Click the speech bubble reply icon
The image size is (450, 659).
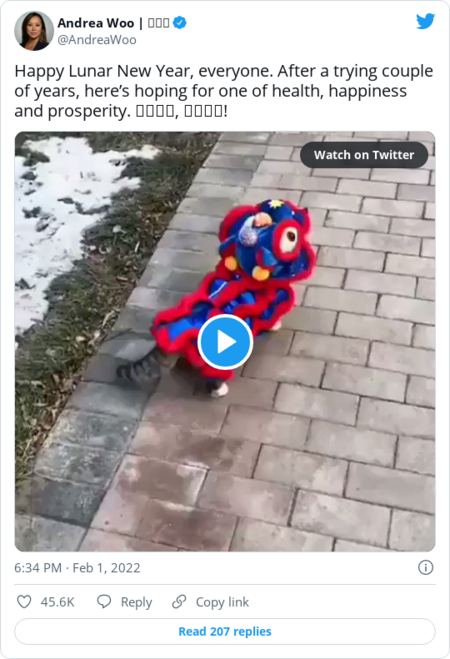click(104, 601)
